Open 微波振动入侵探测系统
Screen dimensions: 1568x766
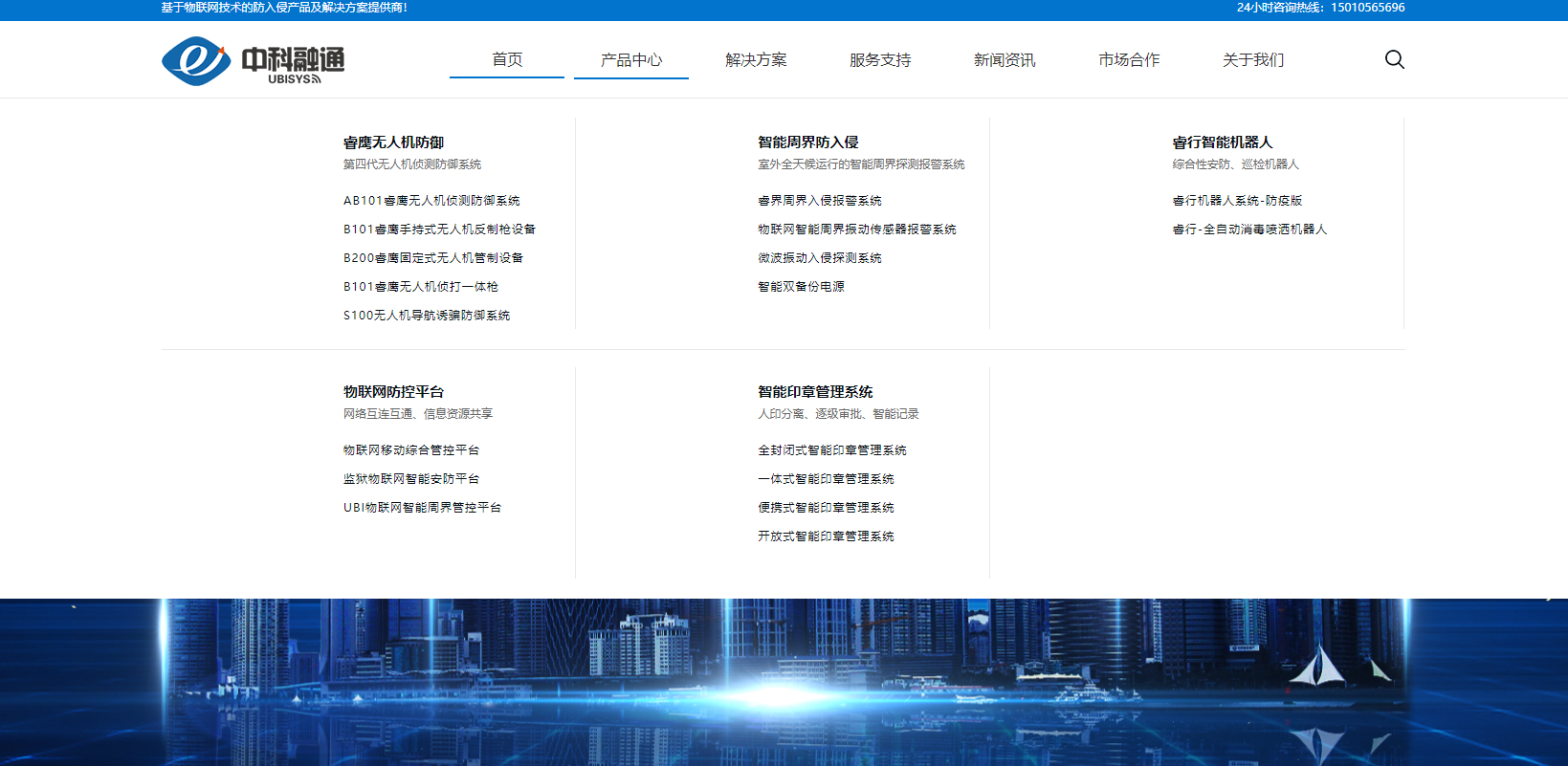point(820,258)
